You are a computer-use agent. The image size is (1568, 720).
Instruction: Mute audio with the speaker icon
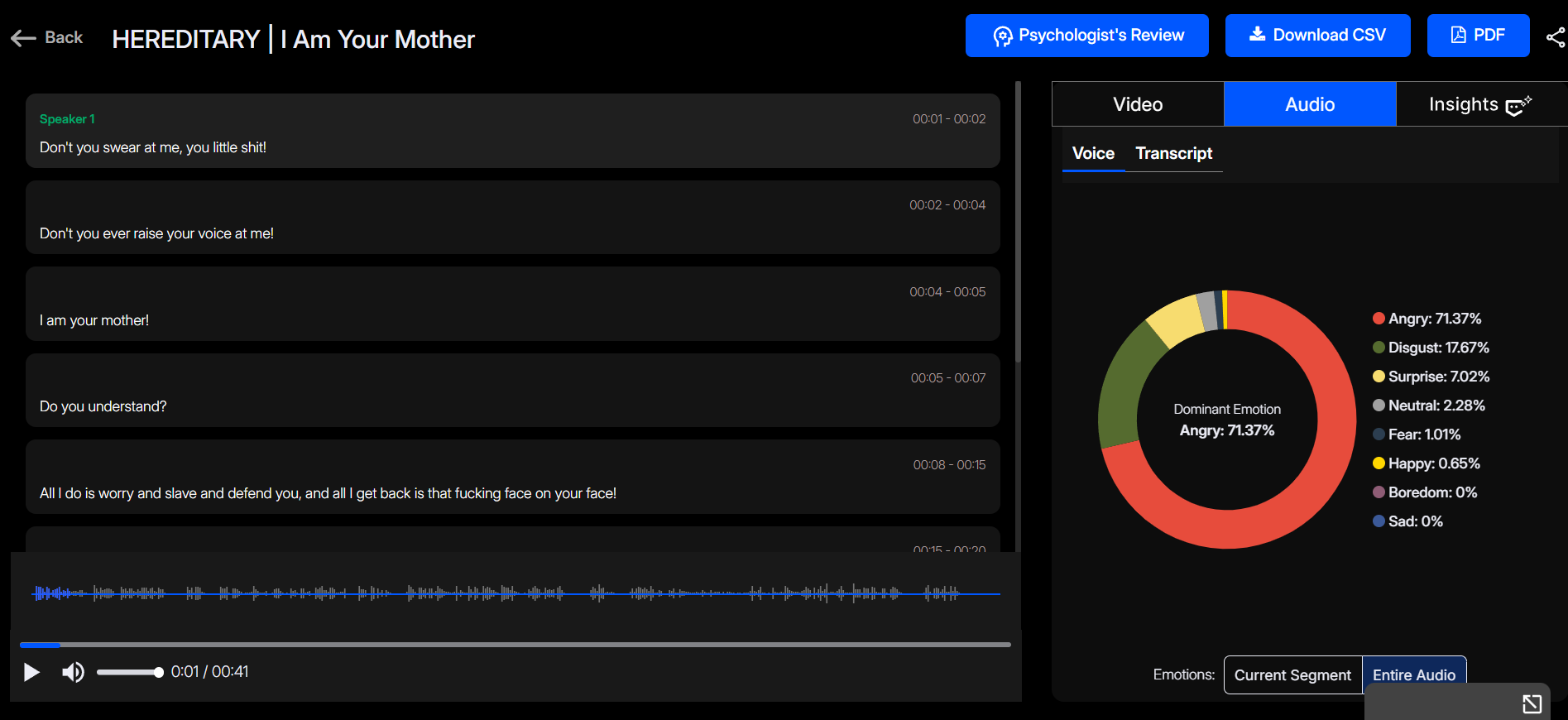(x=73, y=672)
